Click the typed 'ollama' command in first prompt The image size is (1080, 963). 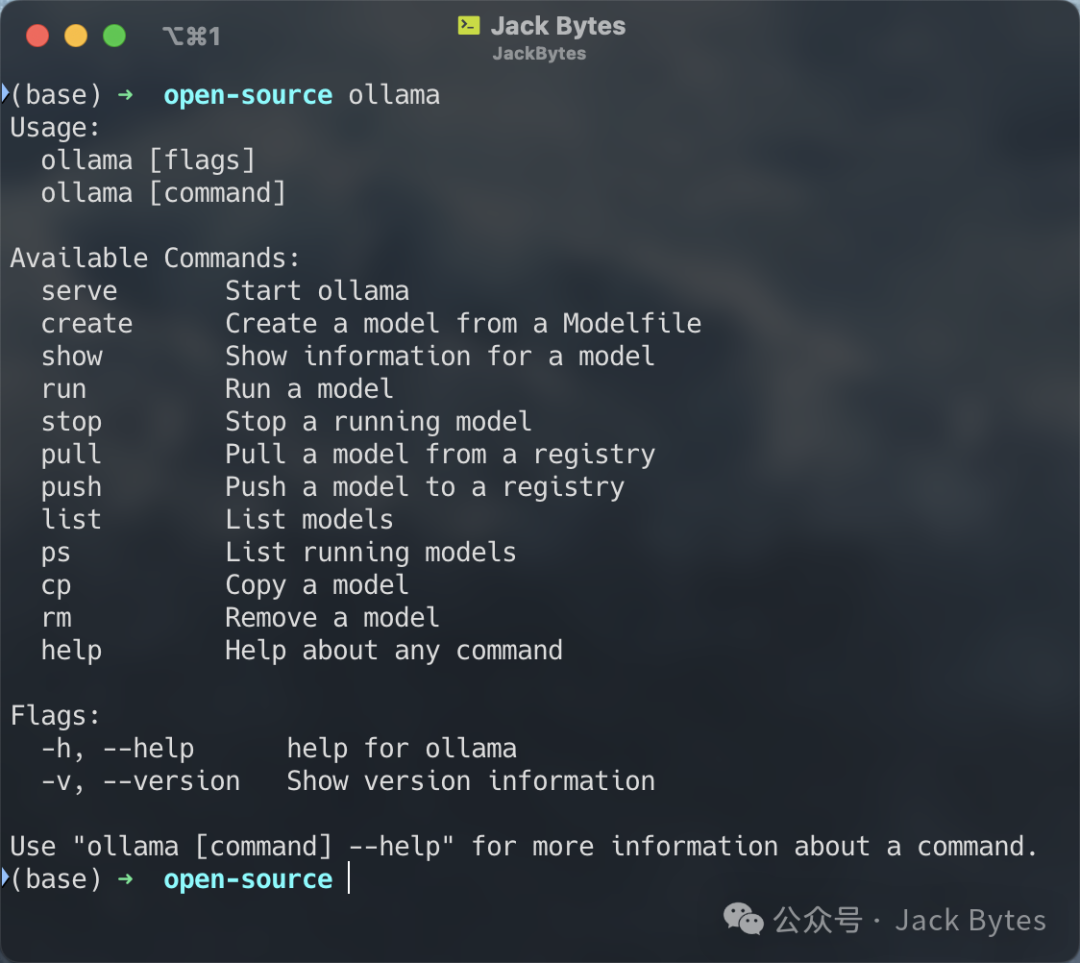click(x=394, y=95)
